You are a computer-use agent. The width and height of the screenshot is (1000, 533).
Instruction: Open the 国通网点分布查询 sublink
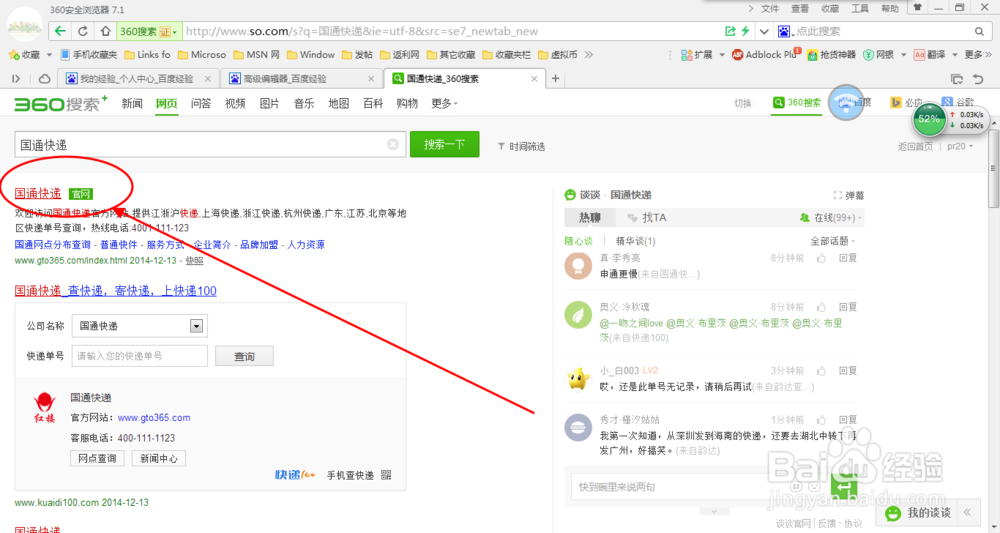(x=53, y=245)
